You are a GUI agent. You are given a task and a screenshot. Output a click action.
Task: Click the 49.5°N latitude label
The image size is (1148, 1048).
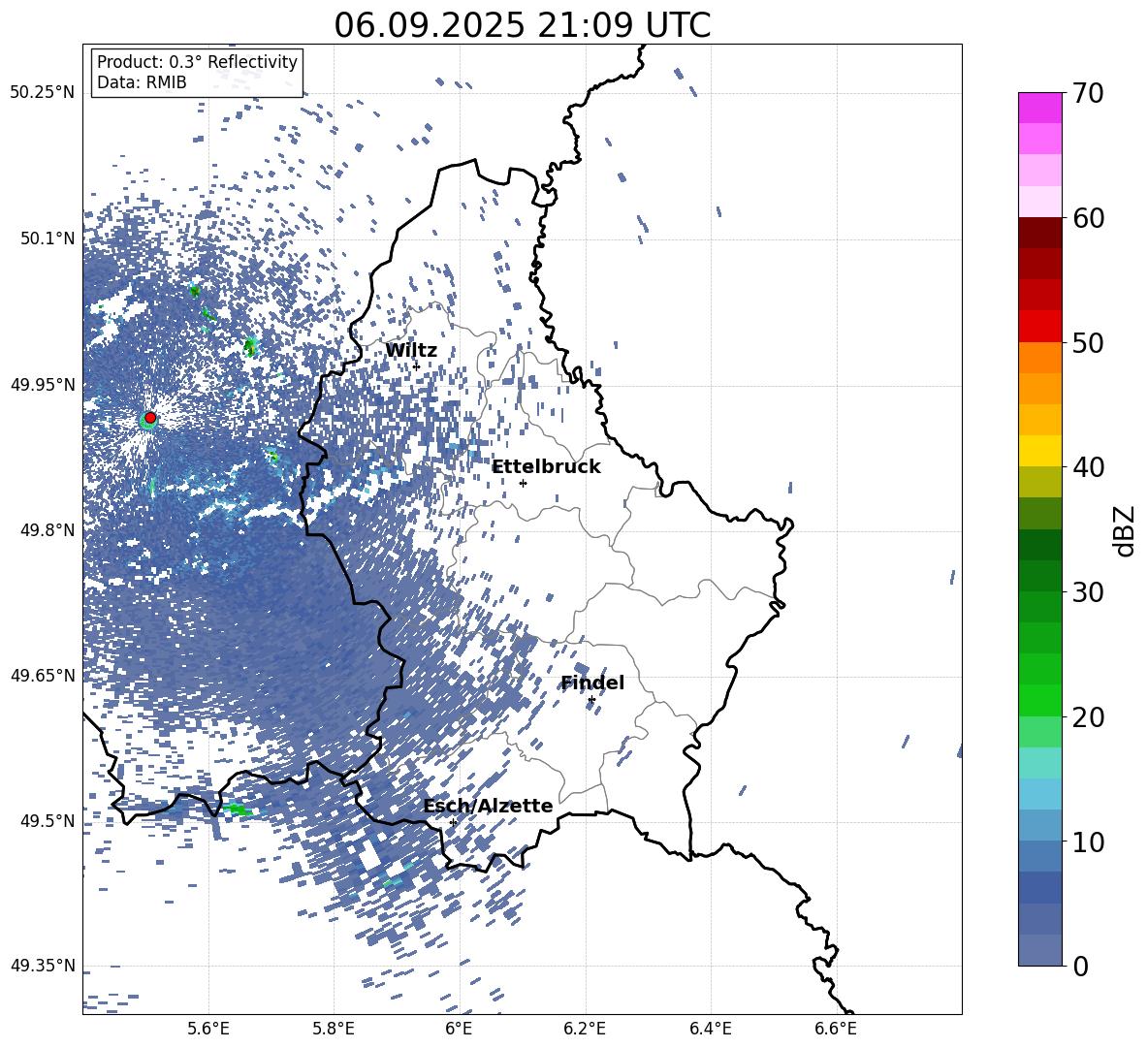[47, 821]
